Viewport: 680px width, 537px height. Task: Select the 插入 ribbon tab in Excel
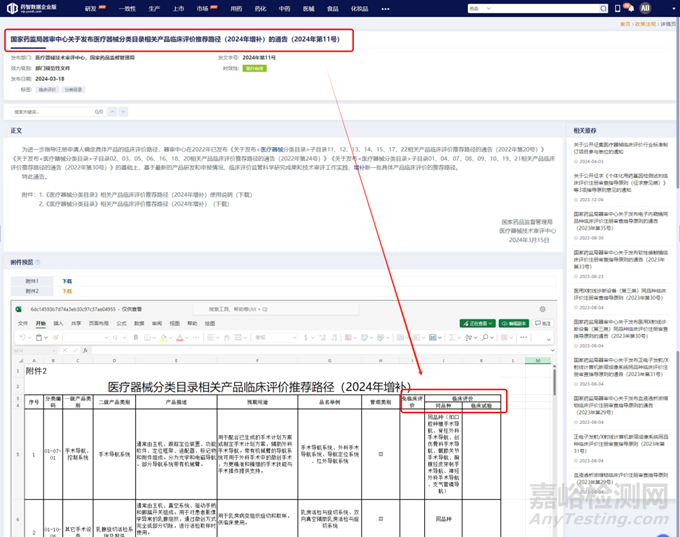(59, 323)
